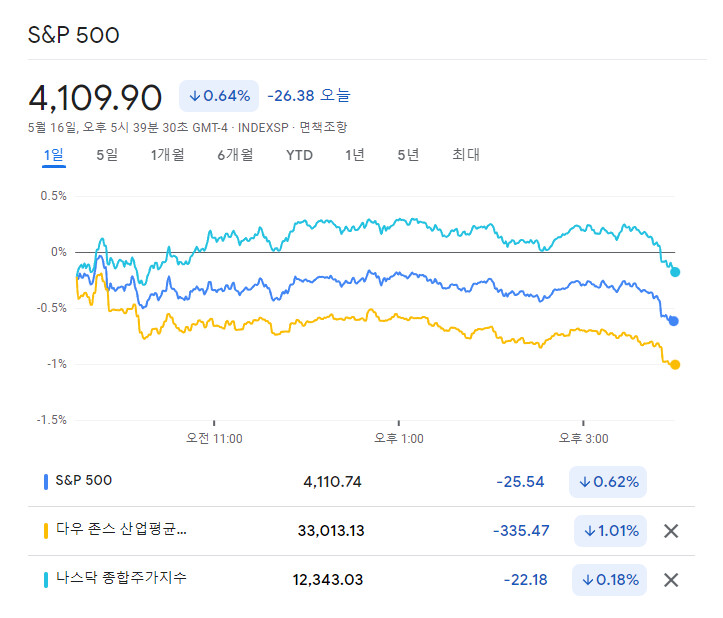
Task: Click the -25.54 point change
Action: click(520, 482)
